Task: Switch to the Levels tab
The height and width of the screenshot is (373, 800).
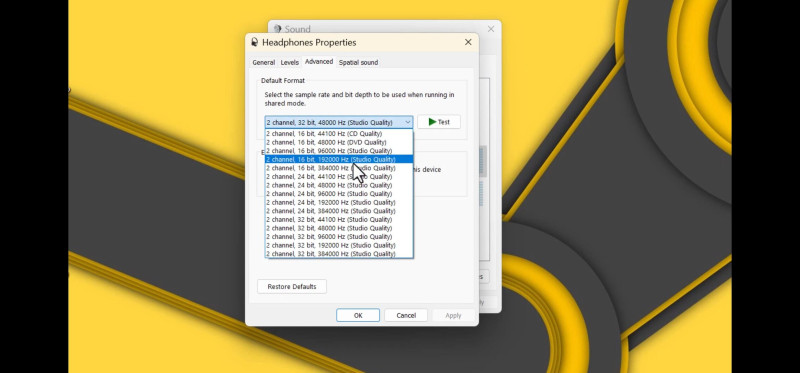Action: coord(290,62)
